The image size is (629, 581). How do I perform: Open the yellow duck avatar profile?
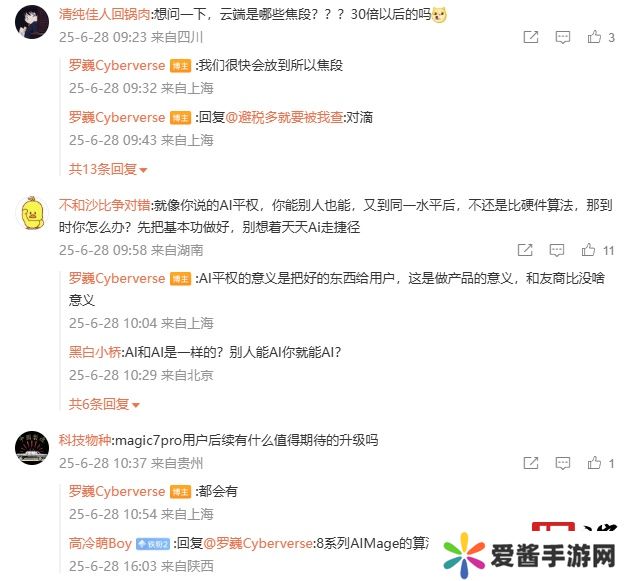point(32,213)
